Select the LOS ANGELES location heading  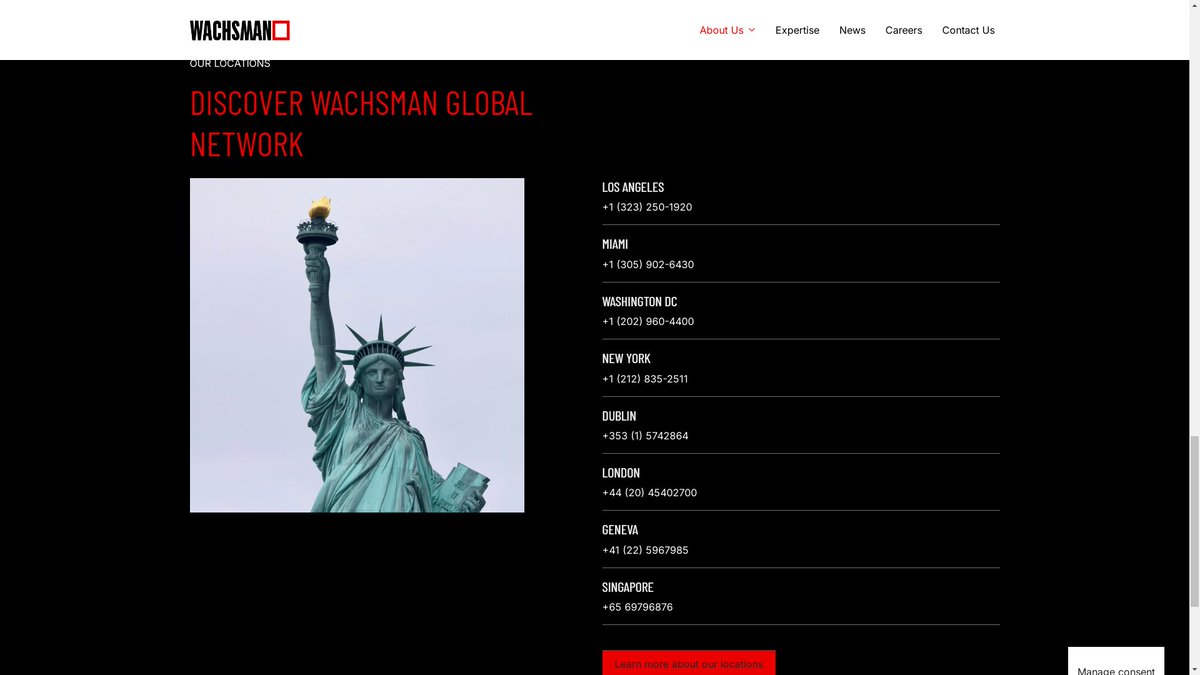pos(633,187)
